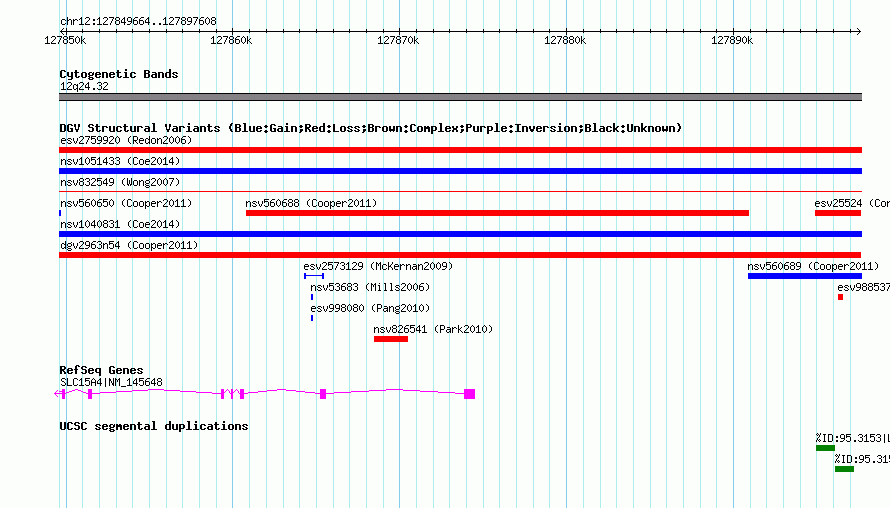Click the lower green segmental duplication bar
Image resolution: width=890 pixels, height=508 pixels.
click(x=845, y=469)
